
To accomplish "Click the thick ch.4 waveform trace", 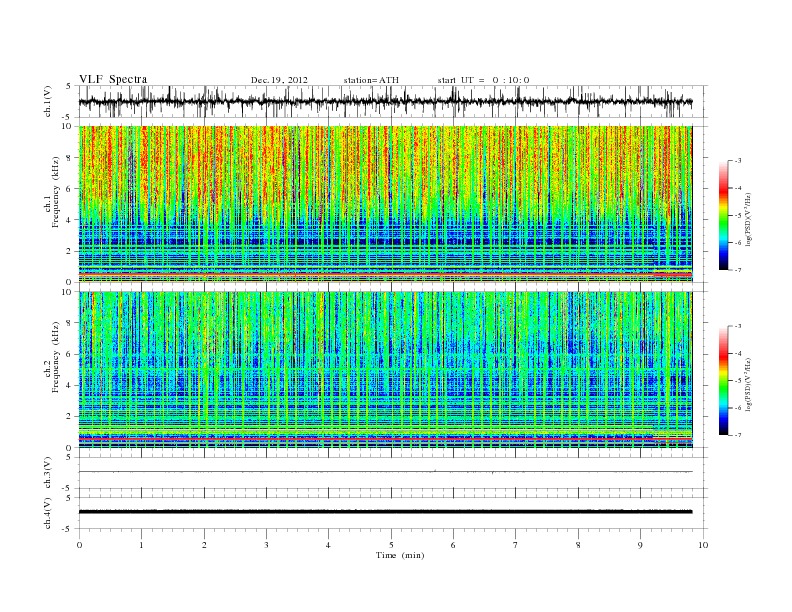I will pos(385,512).
